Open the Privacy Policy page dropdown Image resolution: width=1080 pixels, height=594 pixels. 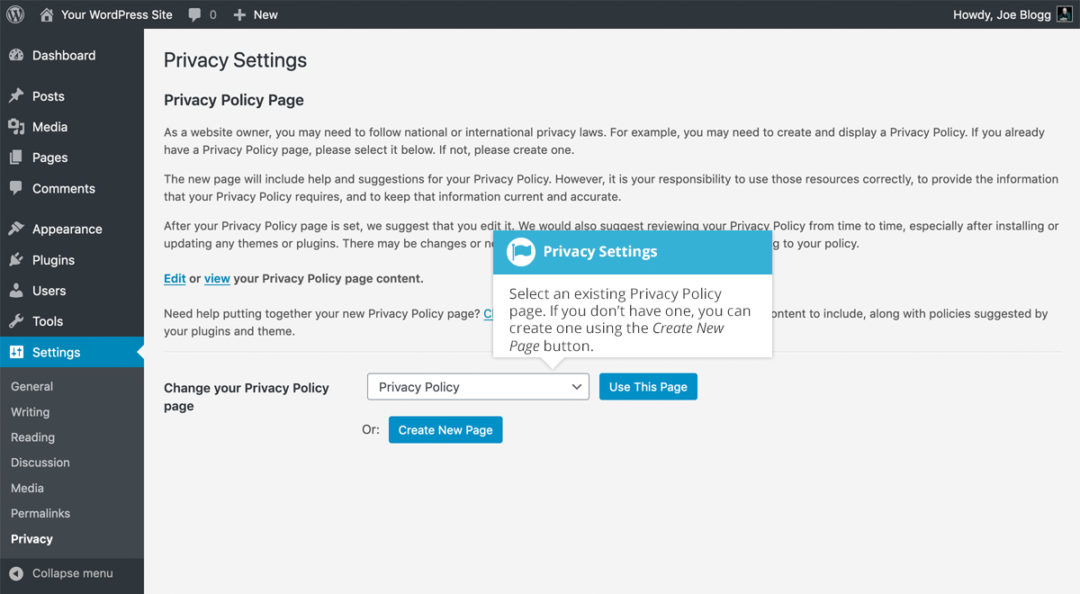(477, 386)
